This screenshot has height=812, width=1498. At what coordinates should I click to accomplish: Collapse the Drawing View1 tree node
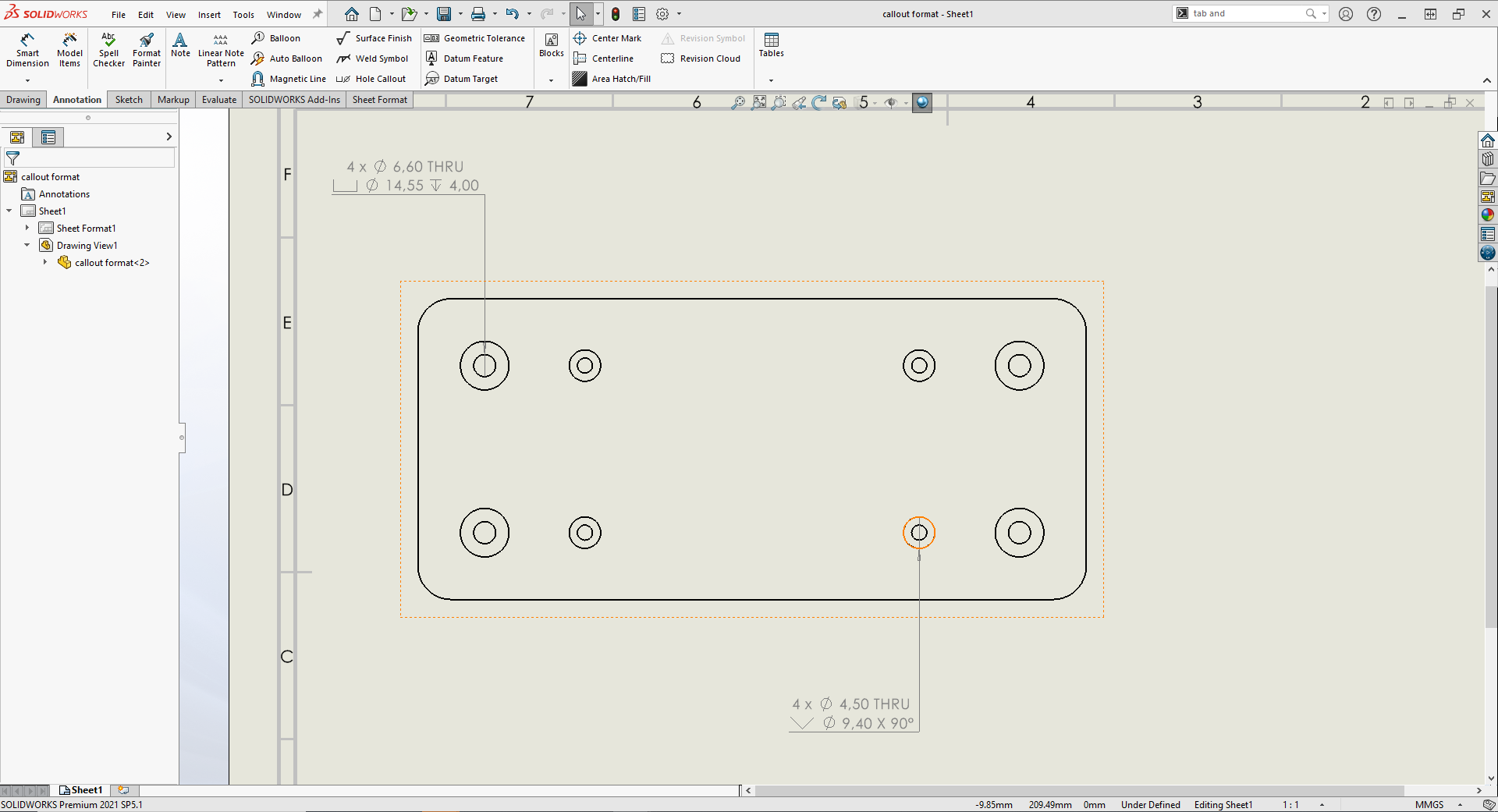(x=27, y=245)
